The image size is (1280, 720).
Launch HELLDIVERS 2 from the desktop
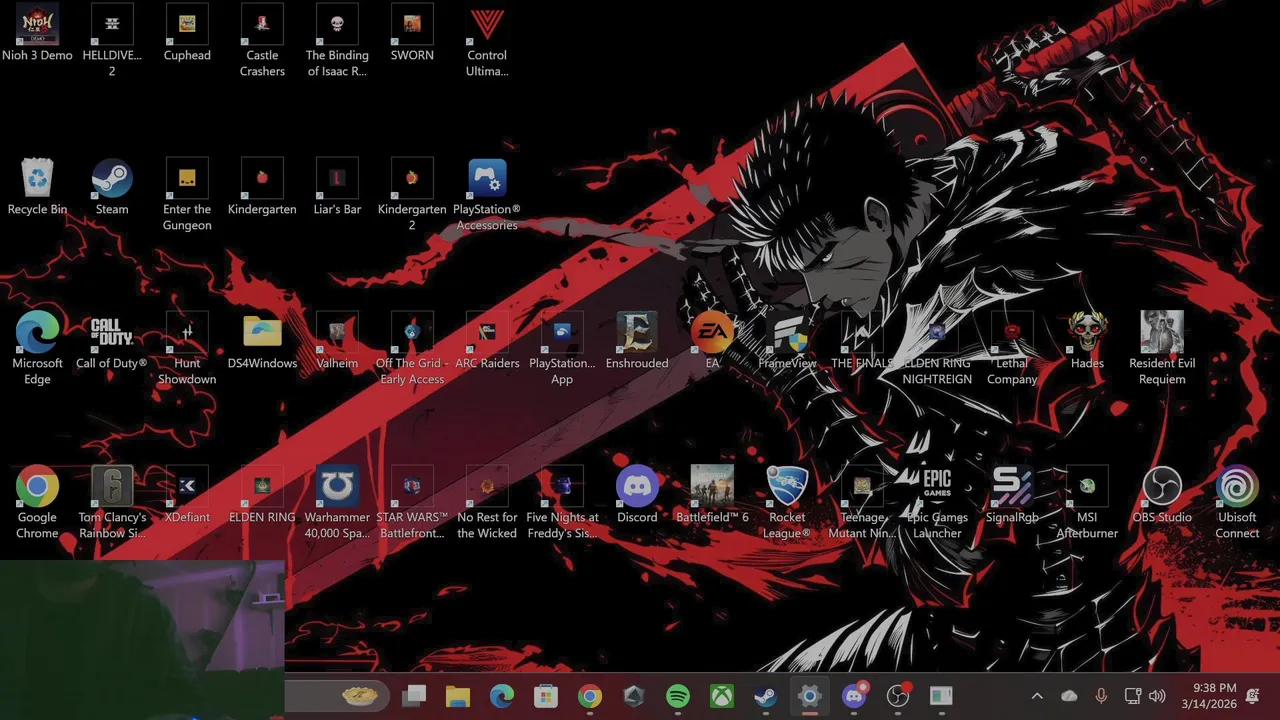[112, 41]
